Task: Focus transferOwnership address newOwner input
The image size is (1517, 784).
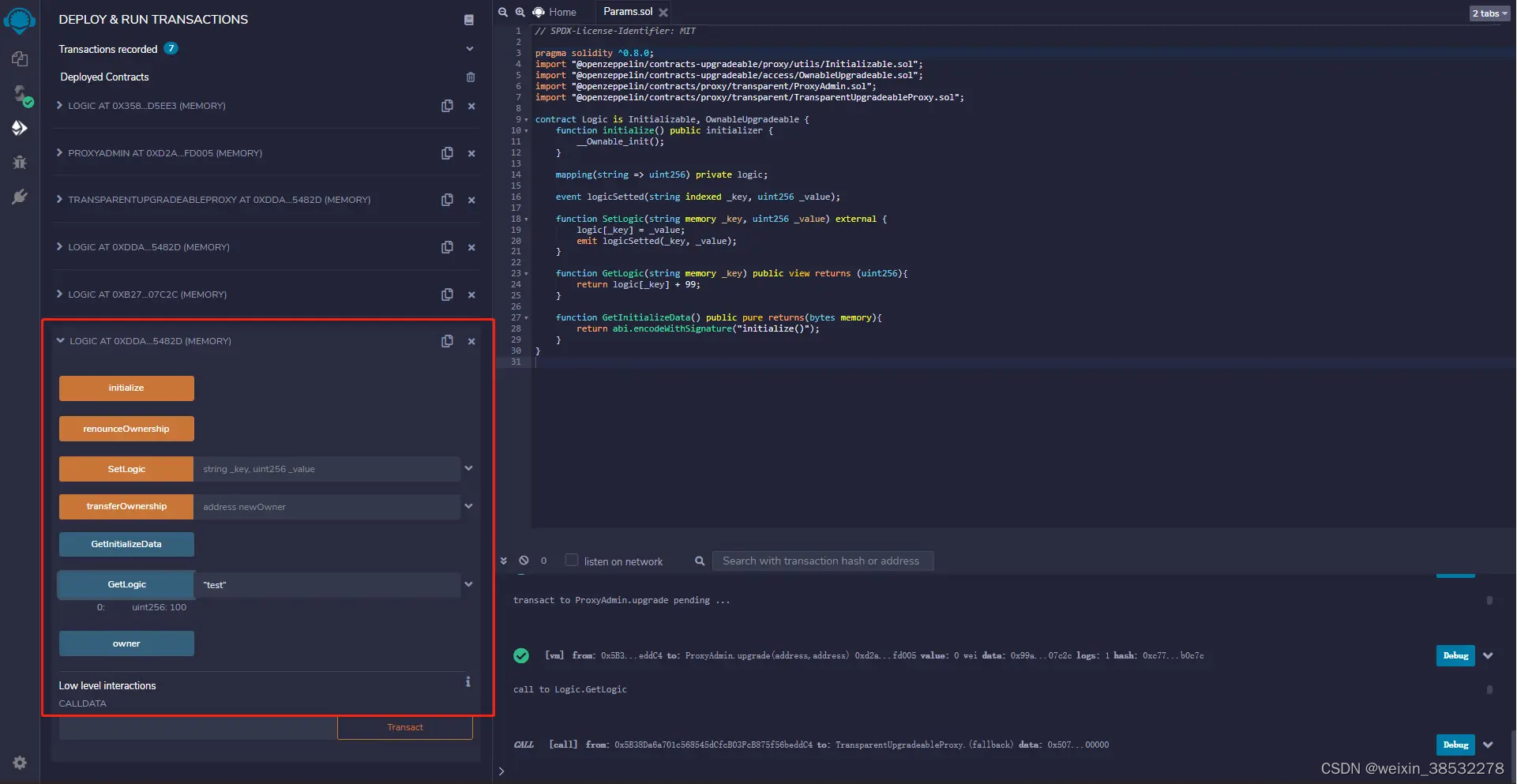Action: coord(327,507)
